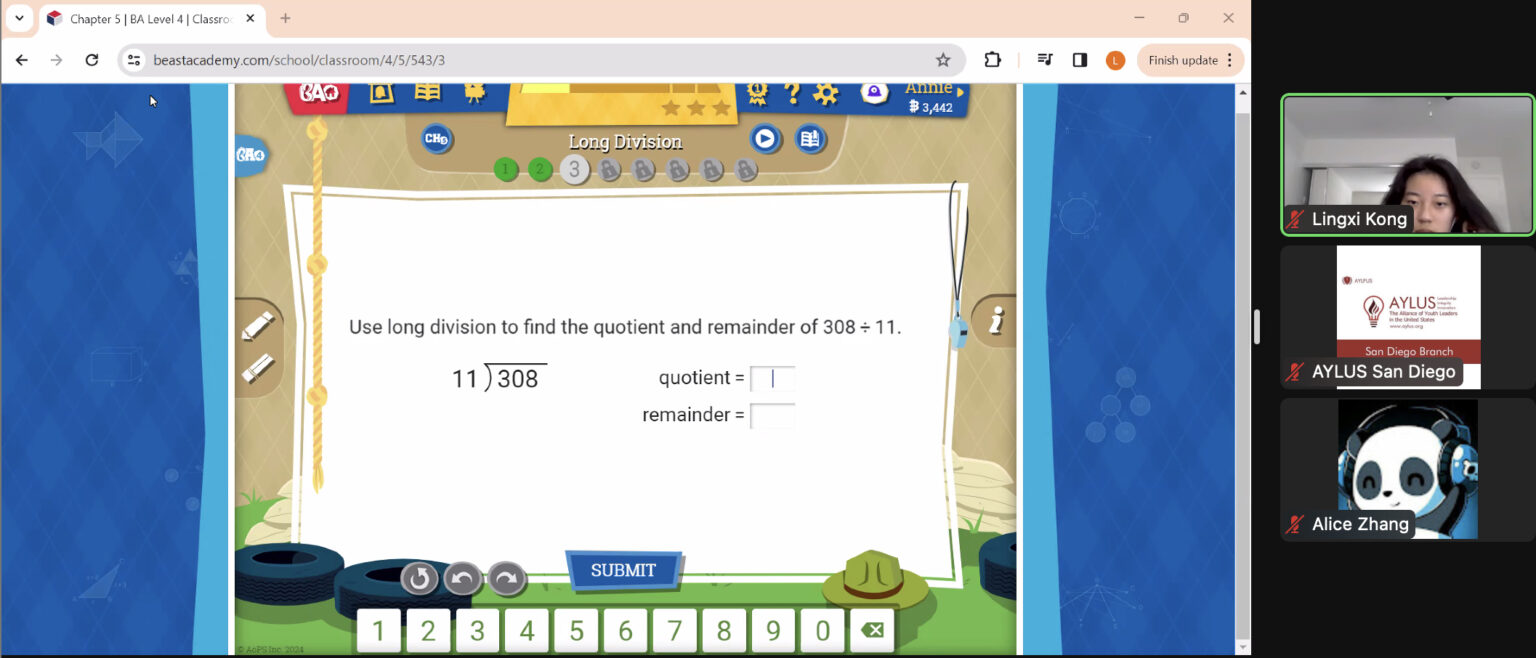Open the book library icon
This screenshot has height=658, width=1536.
427,91
